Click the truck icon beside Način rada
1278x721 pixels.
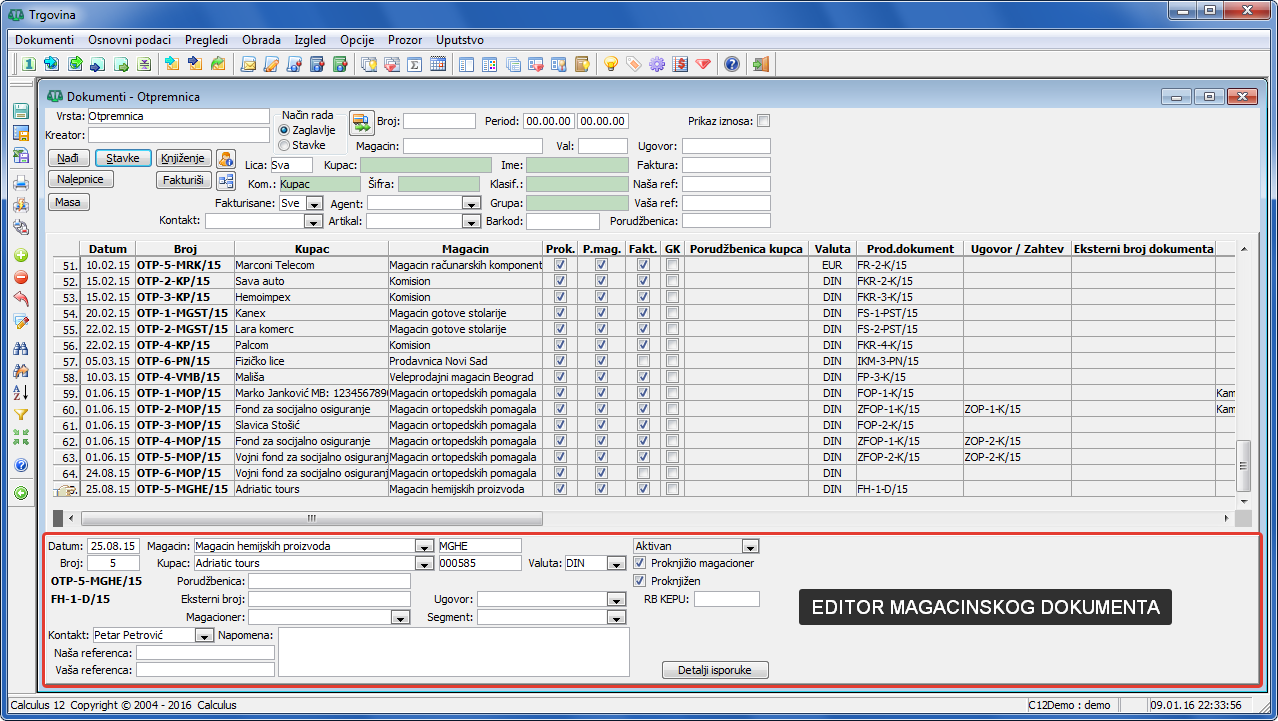click(x=361, y=123)
